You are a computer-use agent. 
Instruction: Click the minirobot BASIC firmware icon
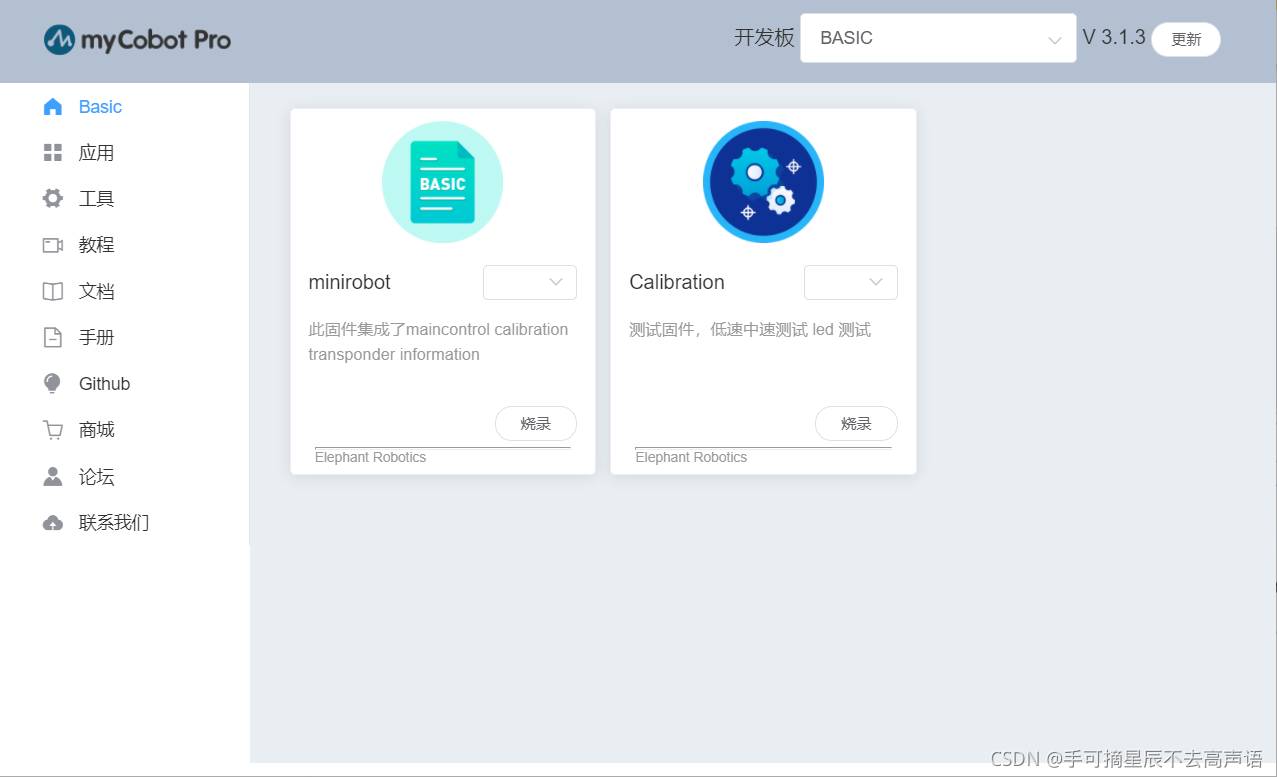pyautogui.click(x=442, y=182)
